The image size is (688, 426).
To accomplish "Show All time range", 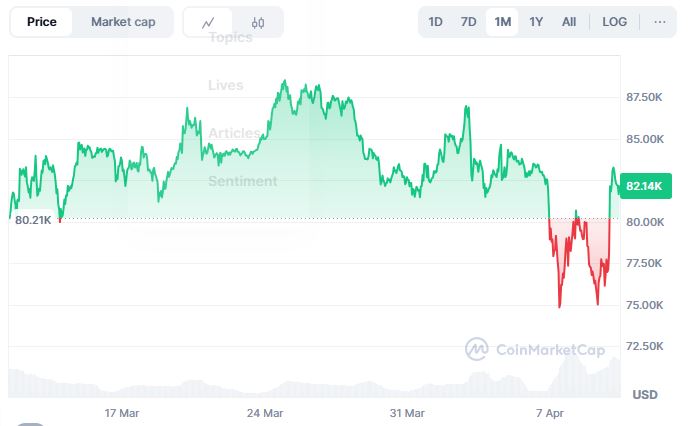I will coord(569,22).
